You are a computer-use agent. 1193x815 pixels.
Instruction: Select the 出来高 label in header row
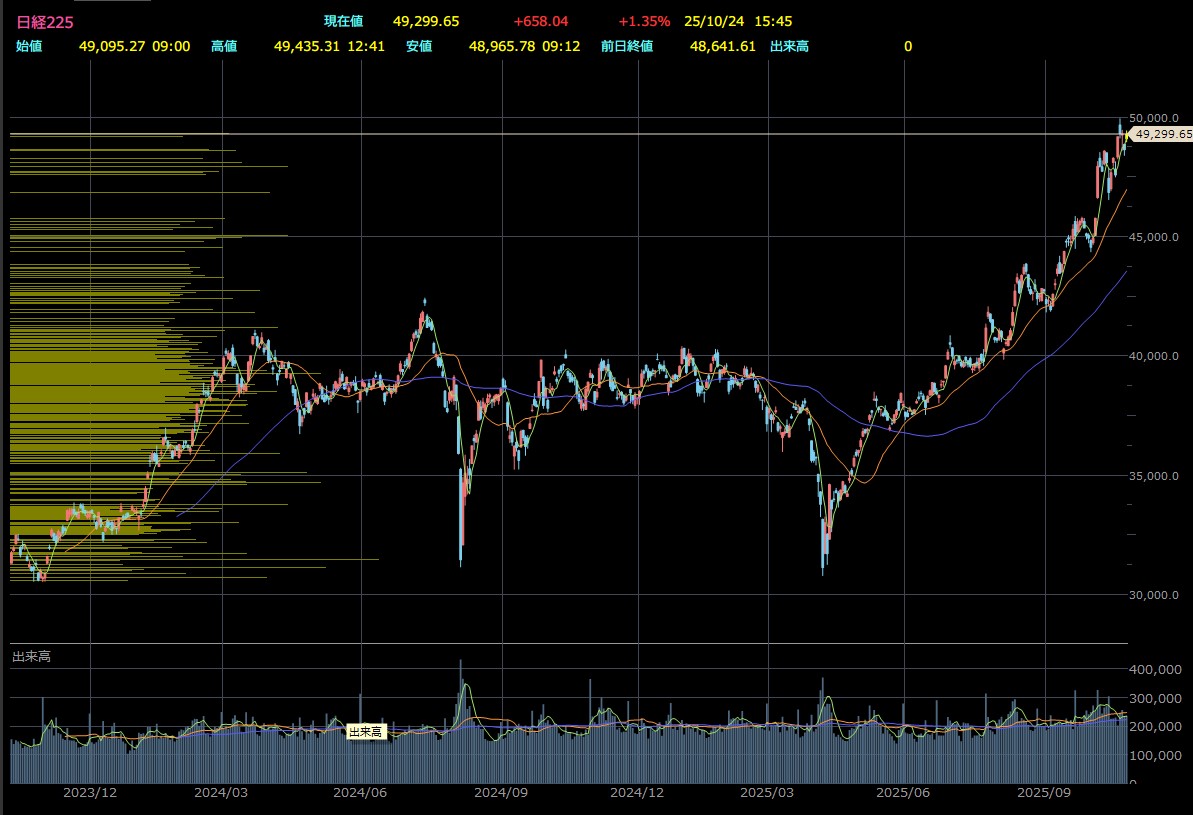(789, 46)
